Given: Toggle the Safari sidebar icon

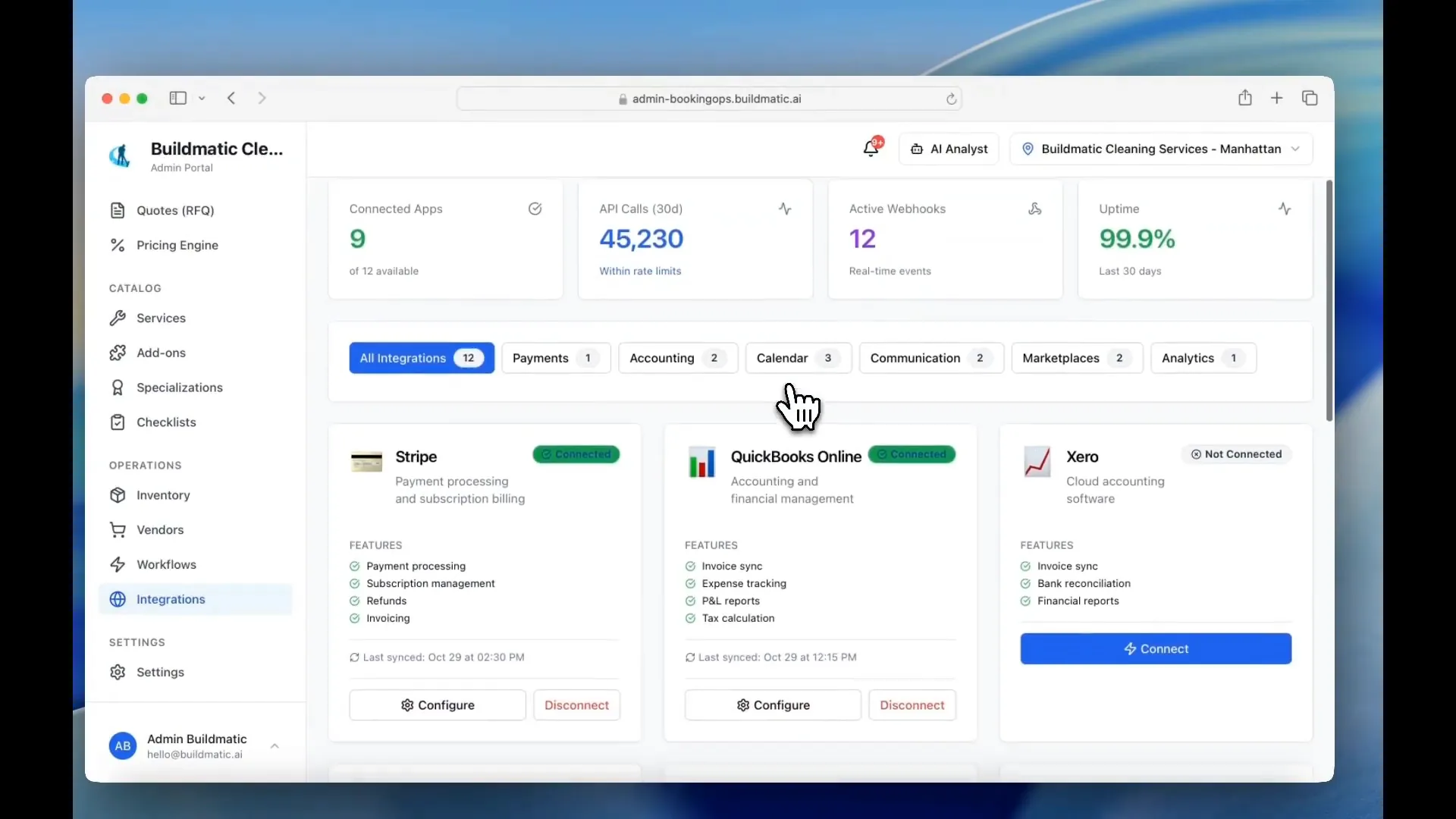Looking at the screenshot, I should pyautogui.click(x=177, y=98).
